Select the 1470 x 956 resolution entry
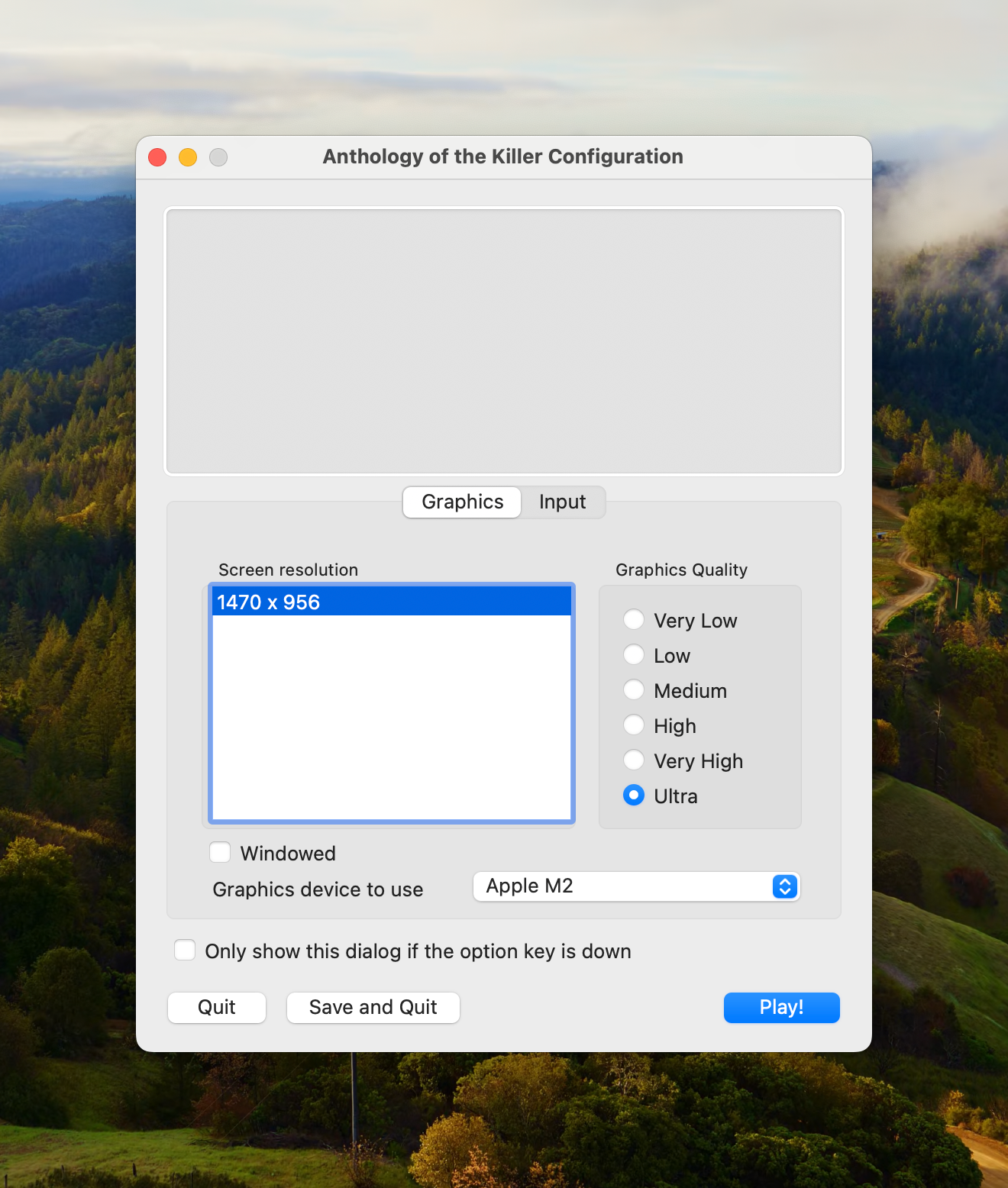Image resolution: width=1008 pixels, height=1188 pixels. coord(392,602)
